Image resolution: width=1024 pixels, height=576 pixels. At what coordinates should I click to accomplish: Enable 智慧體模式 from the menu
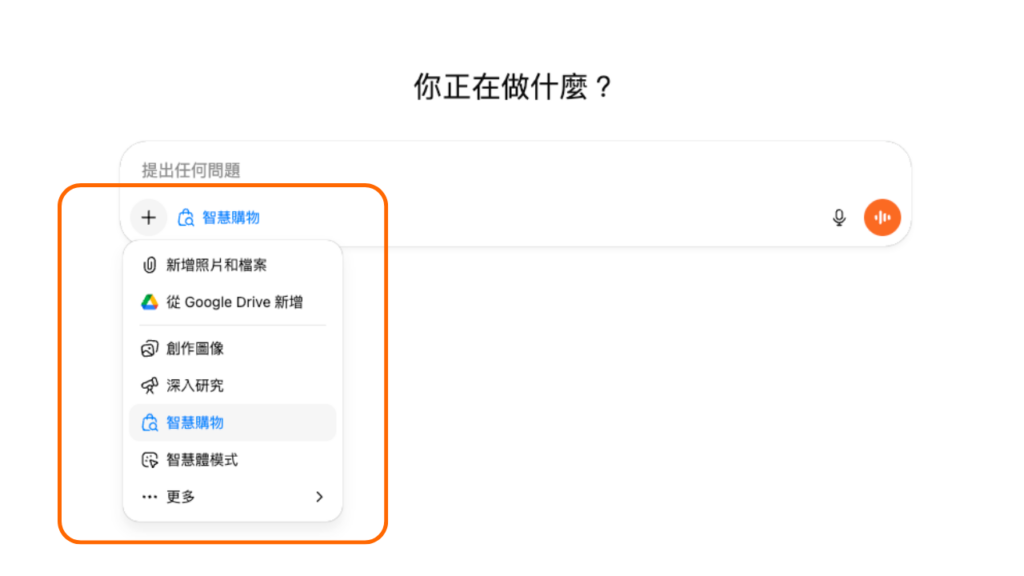[202, 460]
